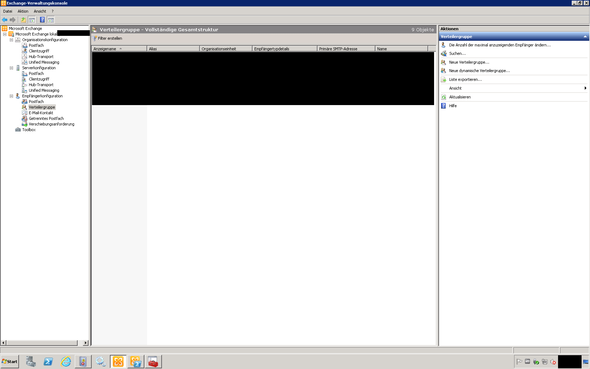590x369 pixels.
Task: Open Hub-Transport under Serverkonfiguration
Action: point(41,85)
